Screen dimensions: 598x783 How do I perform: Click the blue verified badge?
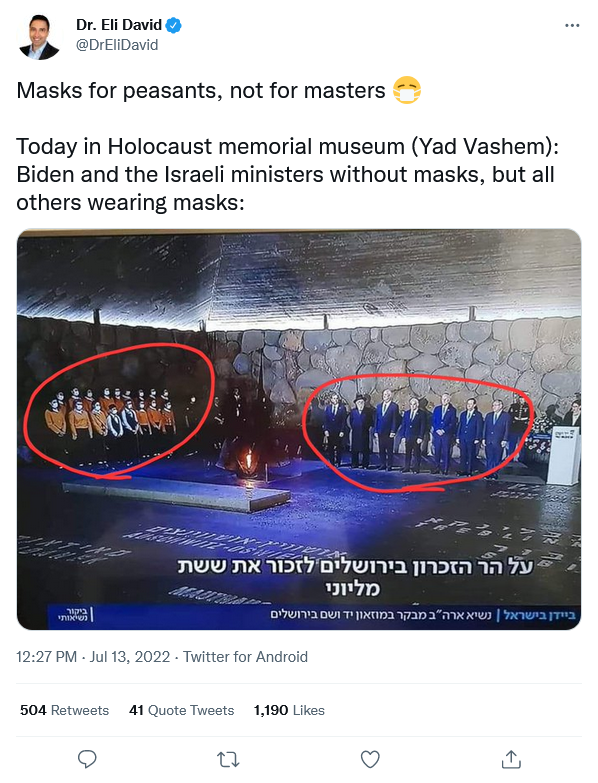(x=173, y=25)
